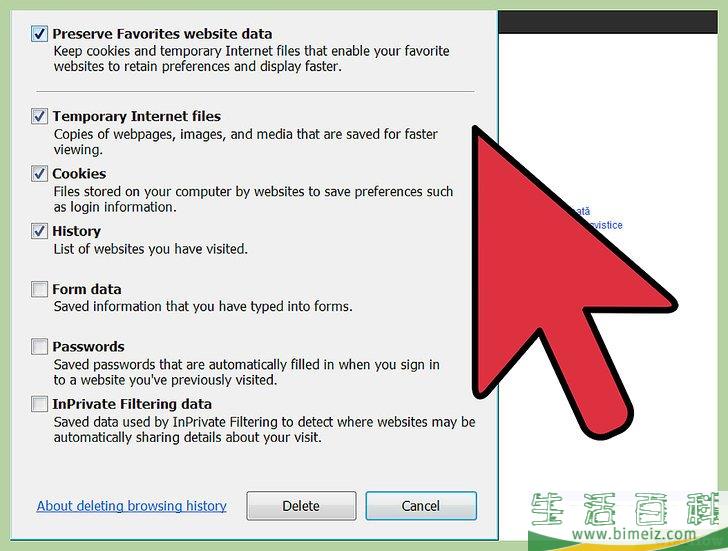Screen dimensions: 728x551
Task: Click the Delete button
Action: point(301,506)
